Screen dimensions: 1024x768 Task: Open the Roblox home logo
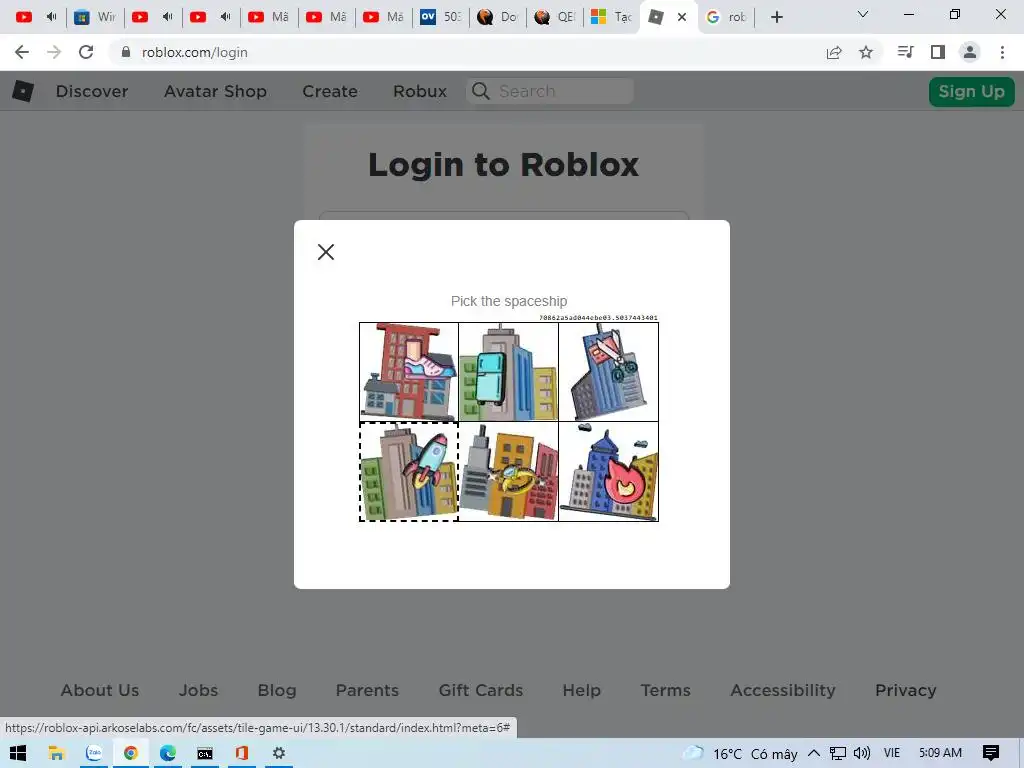(x=23, y=91)
